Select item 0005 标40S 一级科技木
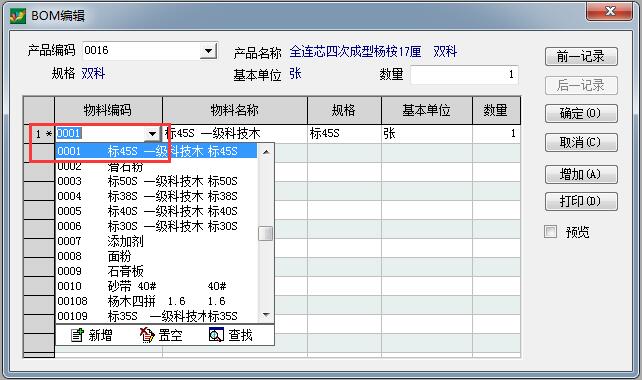Viewport: 642px width, 380px height. click(x=156, y=211)
